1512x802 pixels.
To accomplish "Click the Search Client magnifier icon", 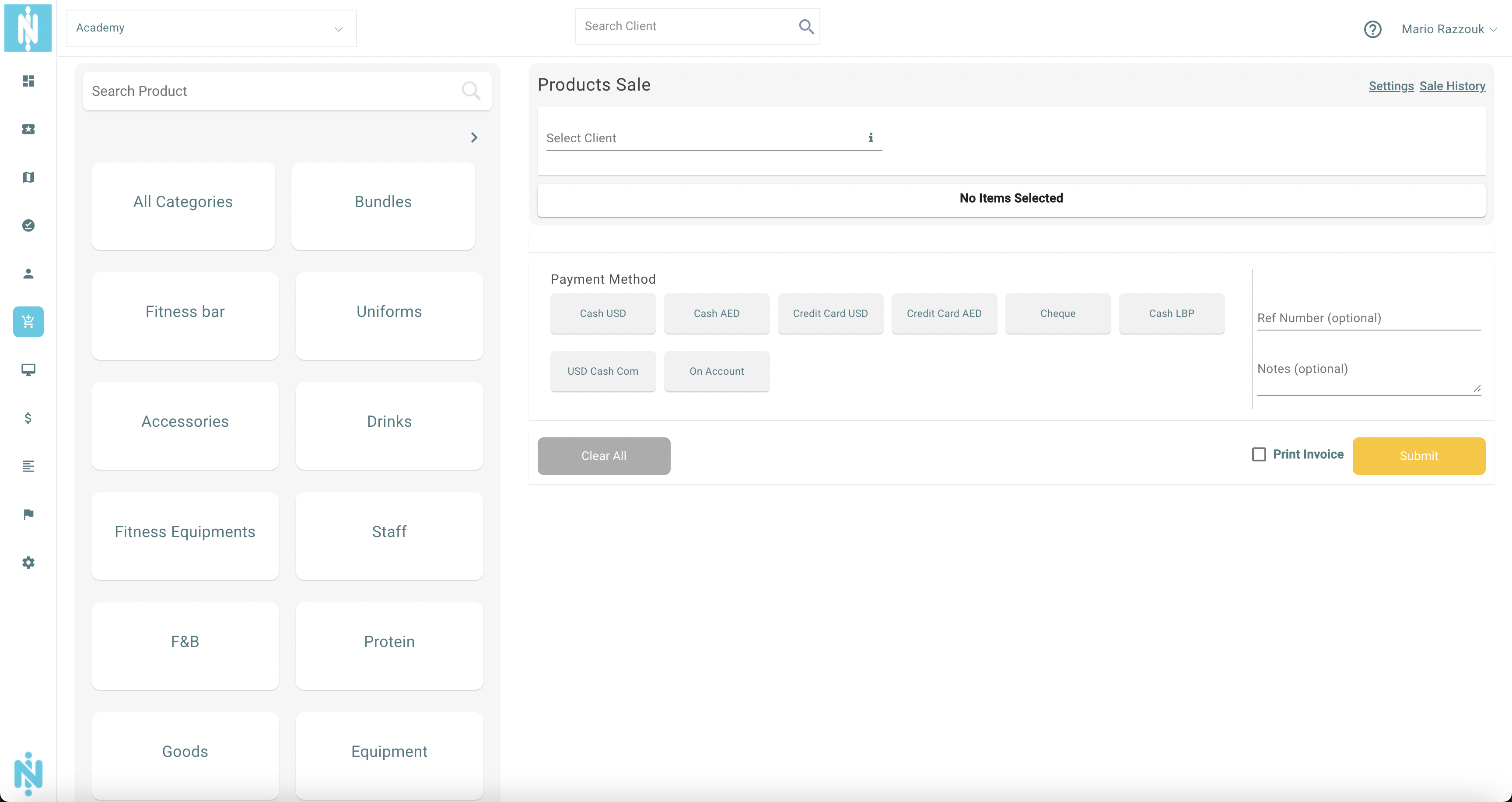I will [x=806, y=26].
